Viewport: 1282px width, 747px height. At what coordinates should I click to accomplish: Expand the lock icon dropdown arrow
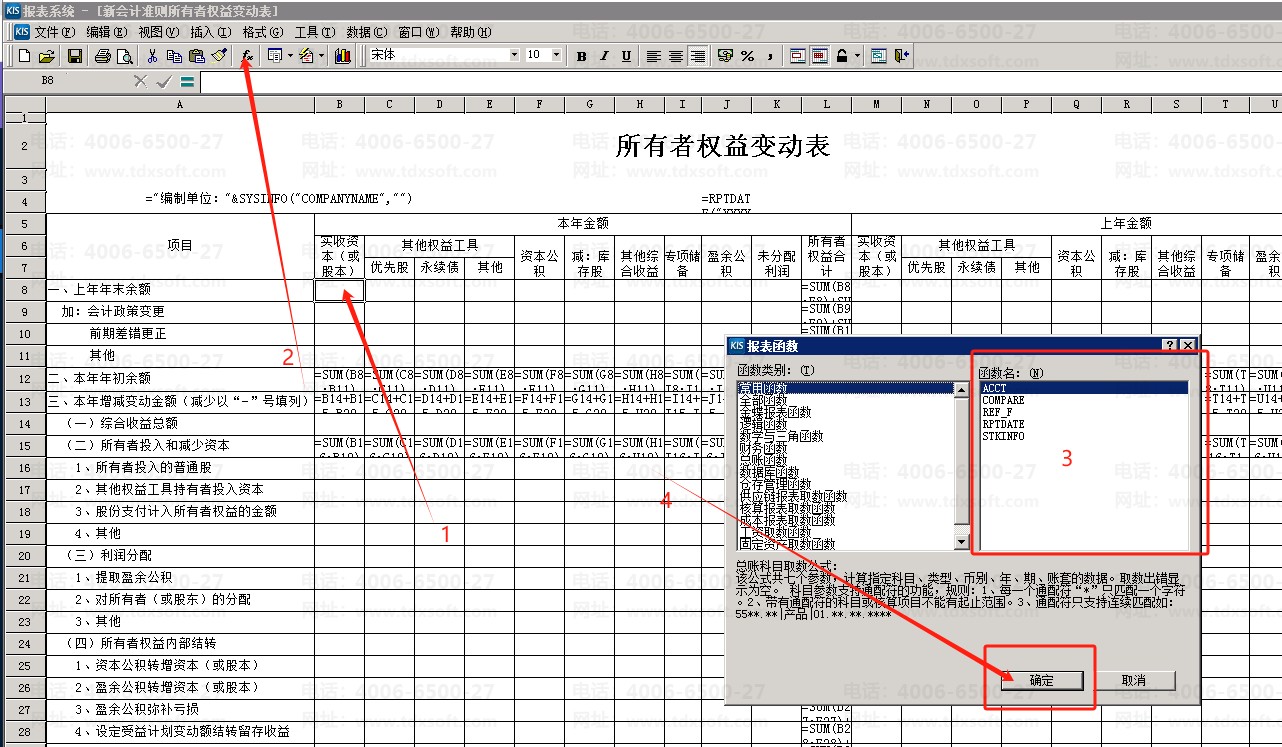point(858,56)
